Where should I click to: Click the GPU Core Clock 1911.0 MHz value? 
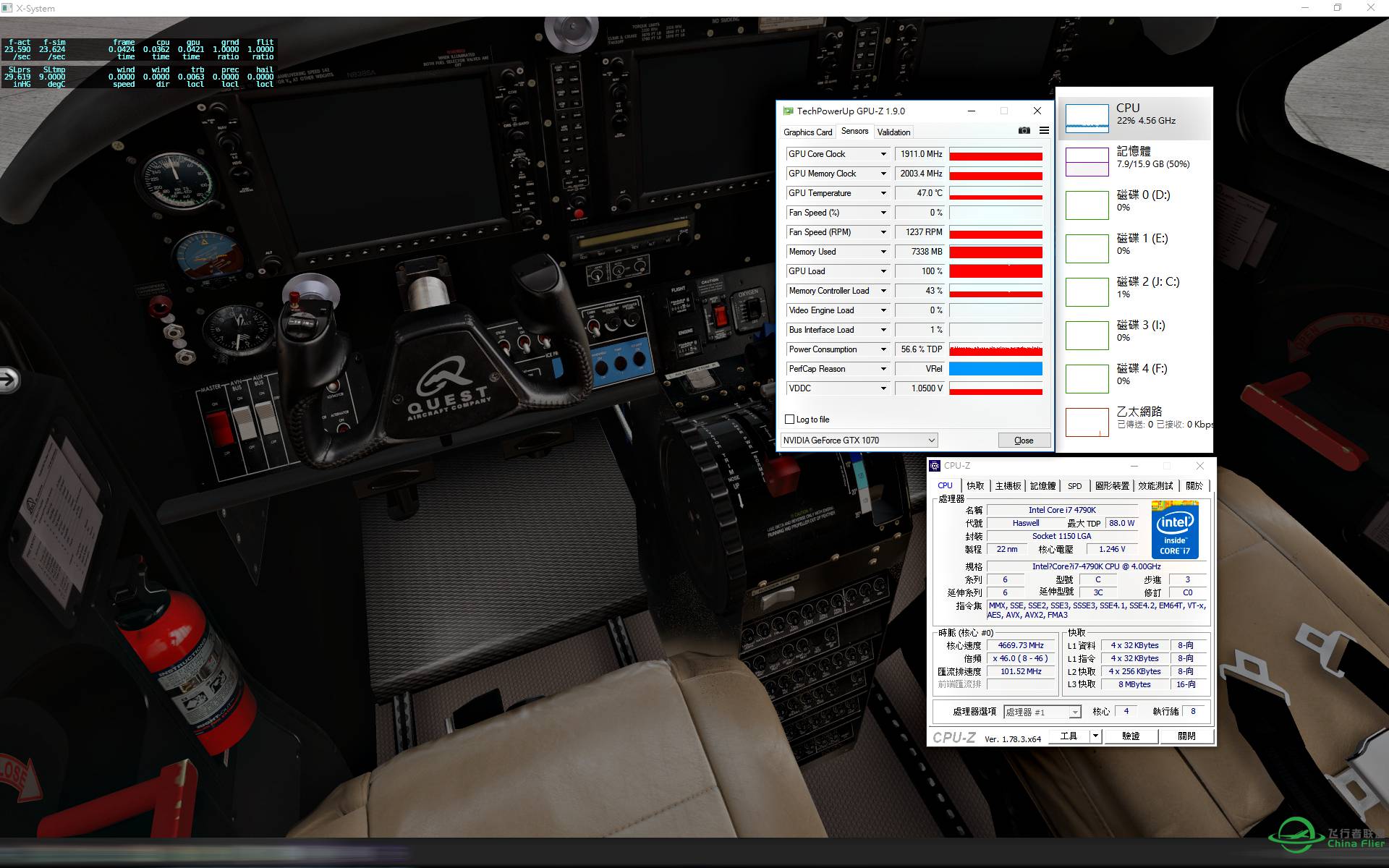coord(920,154)
